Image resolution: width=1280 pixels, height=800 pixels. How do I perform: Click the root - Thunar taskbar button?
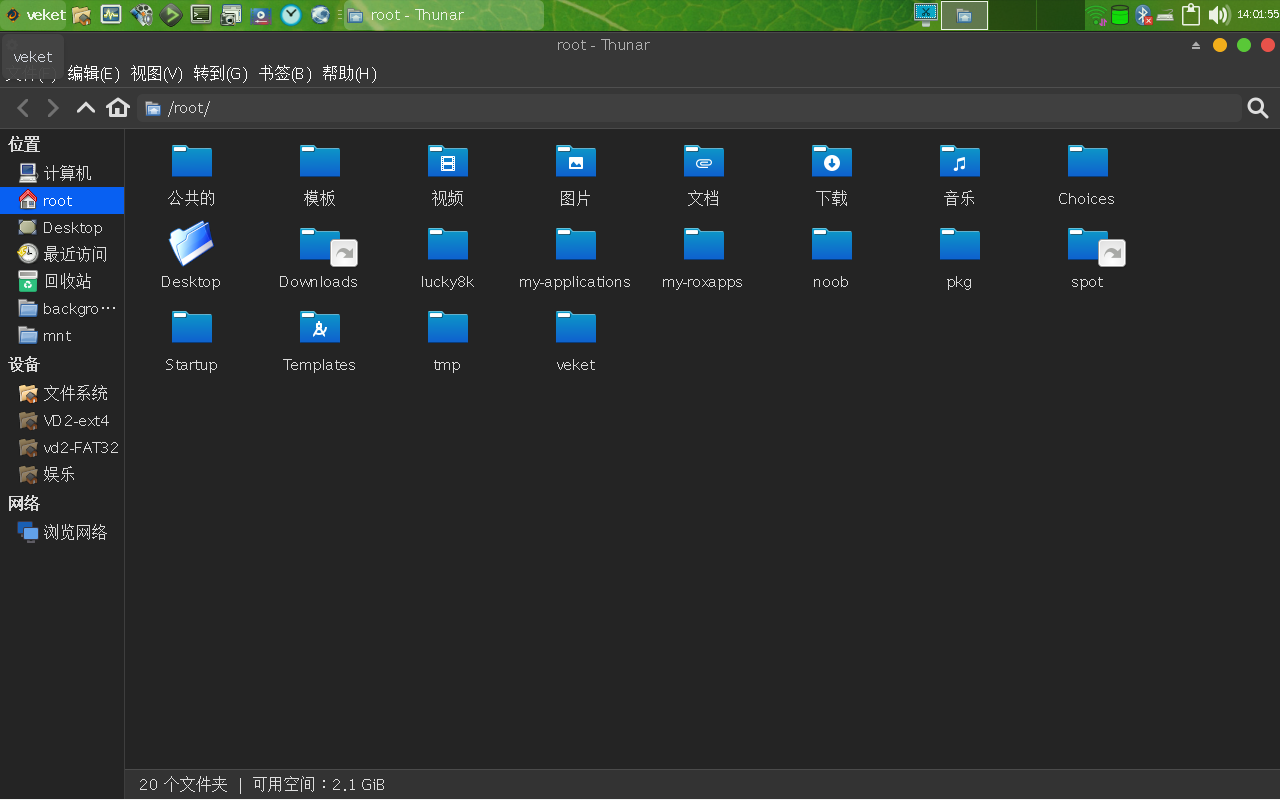(443, 15)
